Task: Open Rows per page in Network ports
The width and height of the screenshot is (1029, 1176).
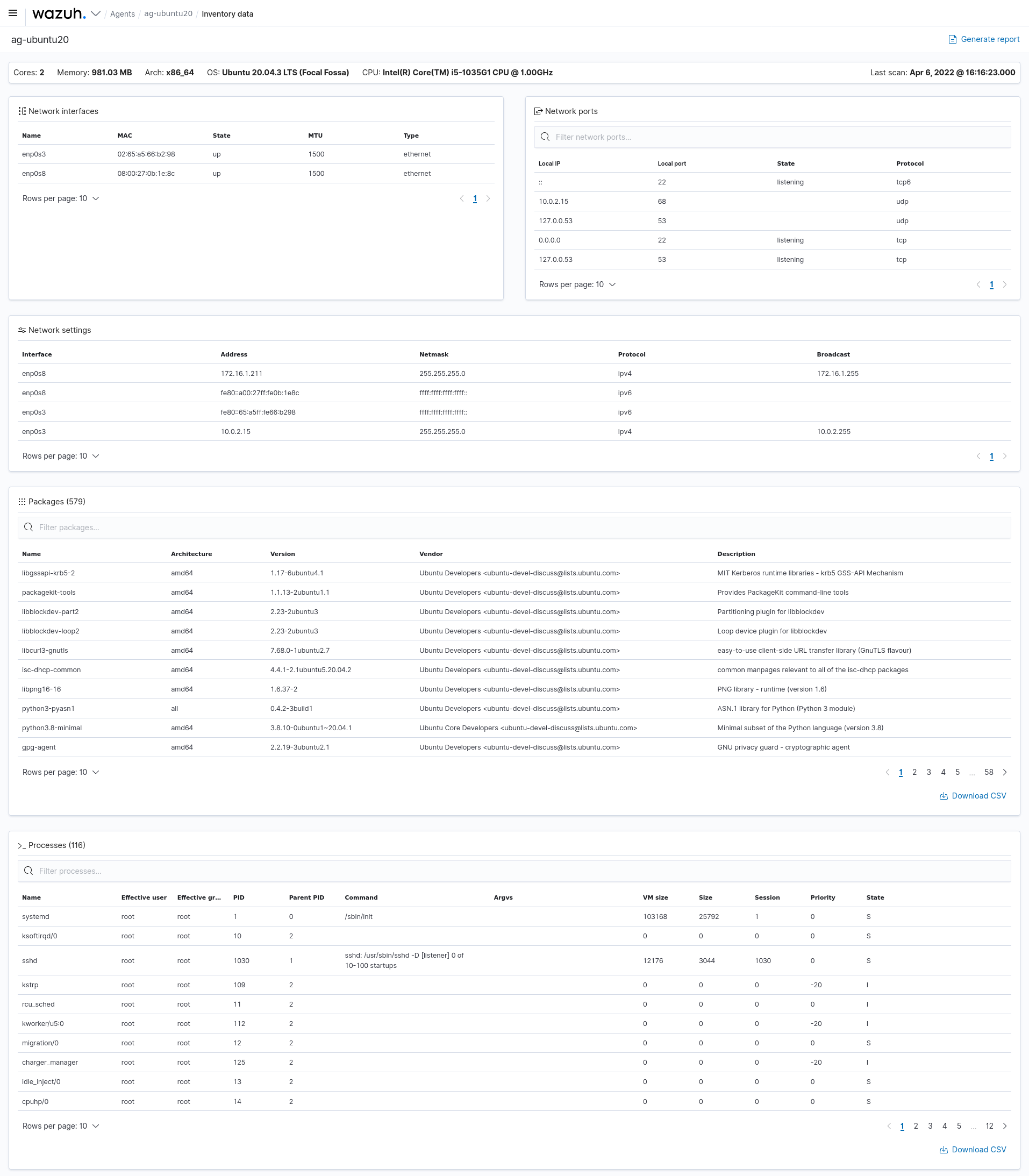Action: (577, 284)
